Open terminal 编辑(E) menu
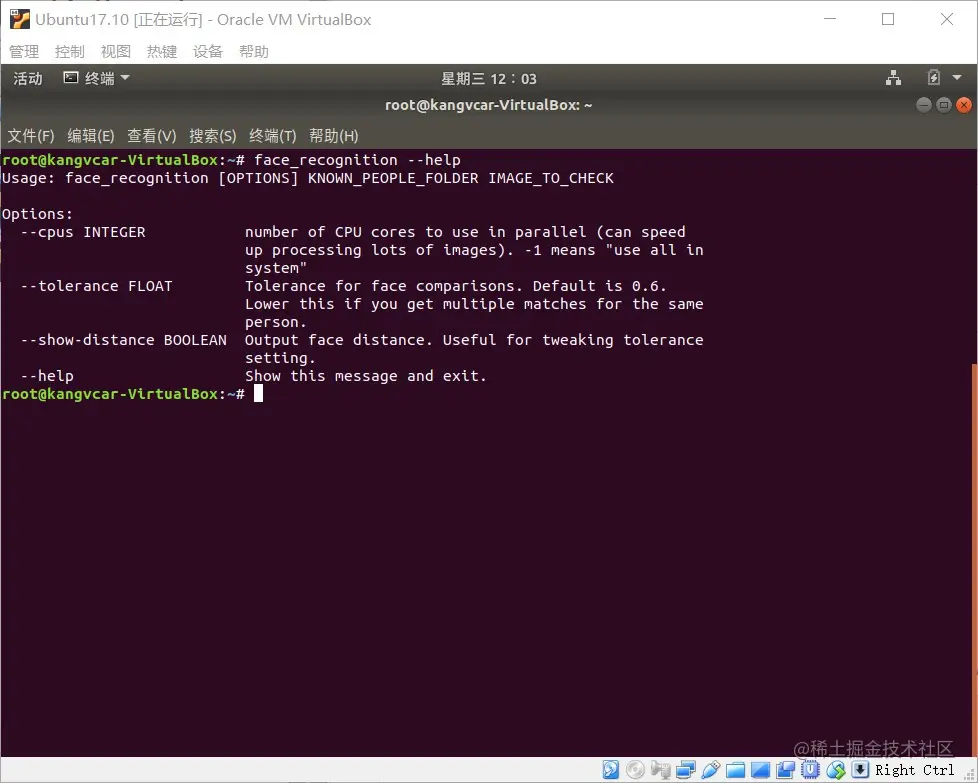The height and width of the screenshot is (783, 978). point(90,135)
